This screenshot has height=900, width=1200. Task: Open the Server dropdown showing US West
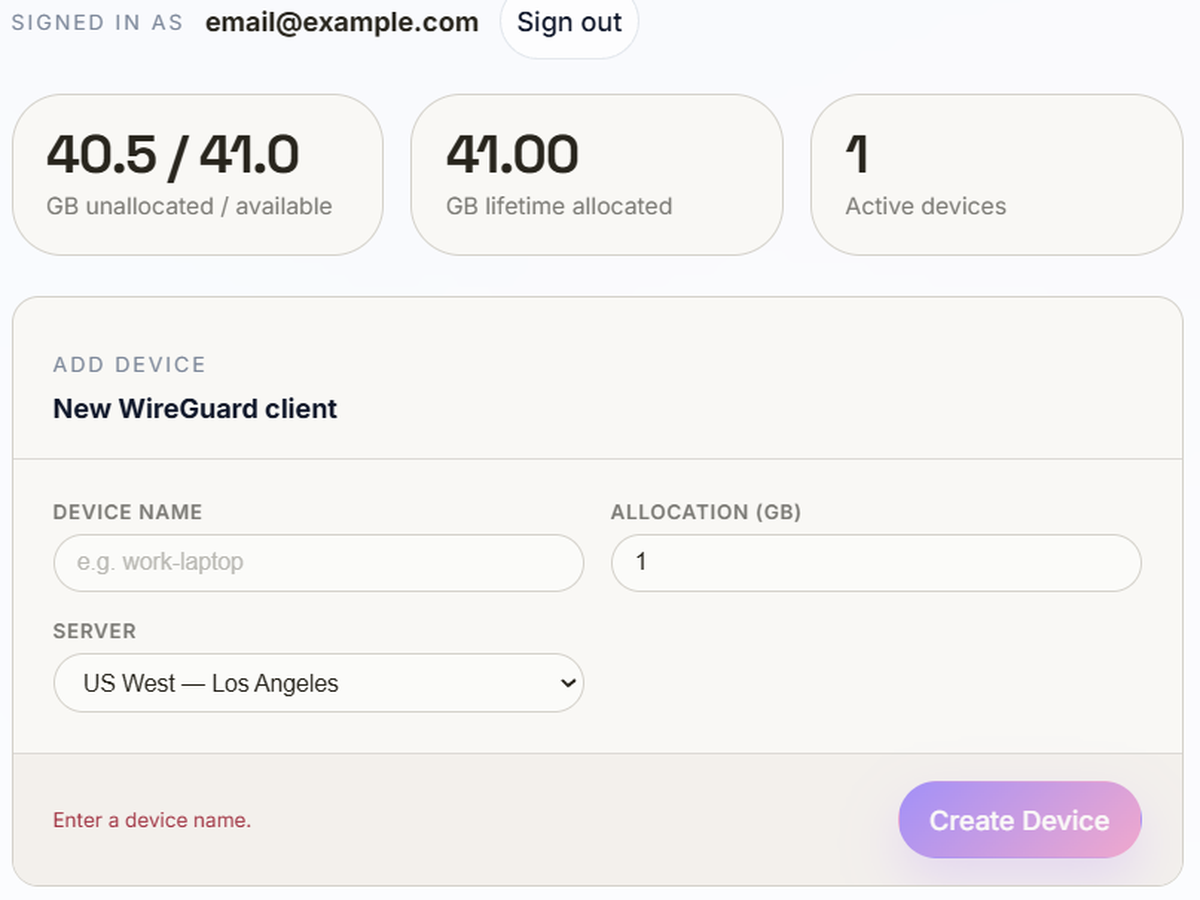click(318, 683)
